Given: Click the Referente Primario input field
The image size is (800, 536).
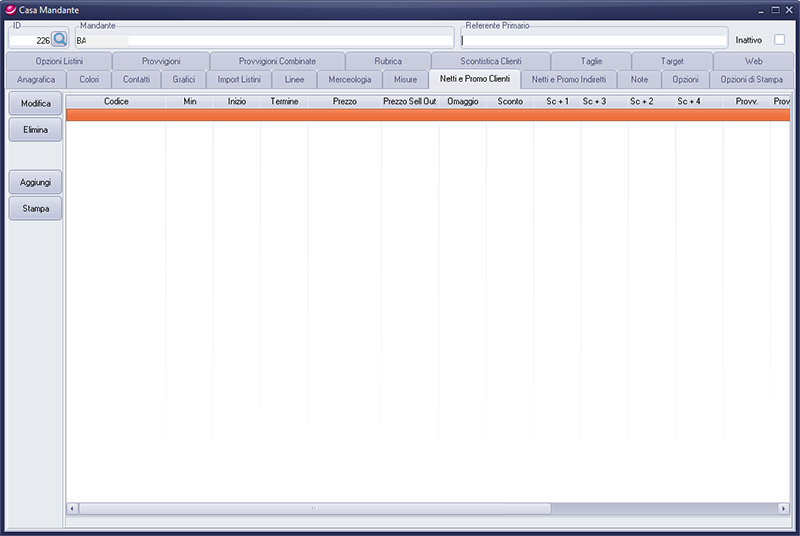Looking at the screenshot, I should 592,41.
